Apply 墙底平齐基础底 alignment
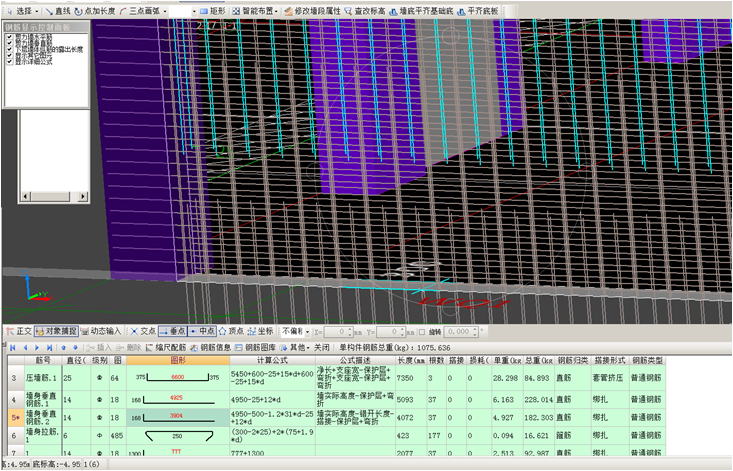The height and width of the screenshot is (471, 733). click(421, 11)
